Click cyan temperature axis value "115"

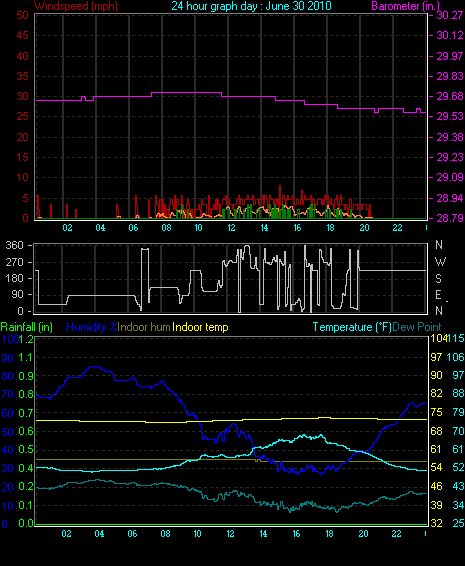tap(456, 338)
